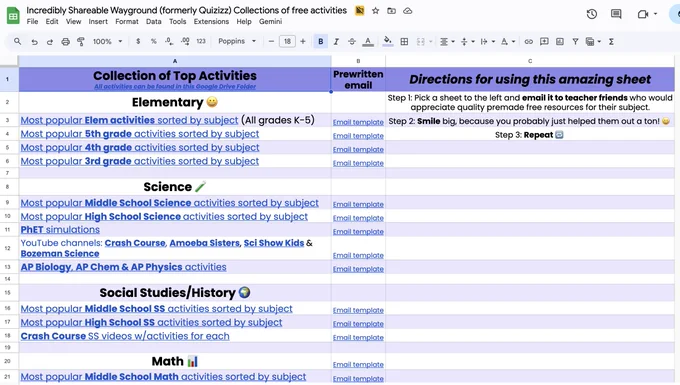The image size is (680, 385).
Task: Move document to folder icon
Action: 392,11
